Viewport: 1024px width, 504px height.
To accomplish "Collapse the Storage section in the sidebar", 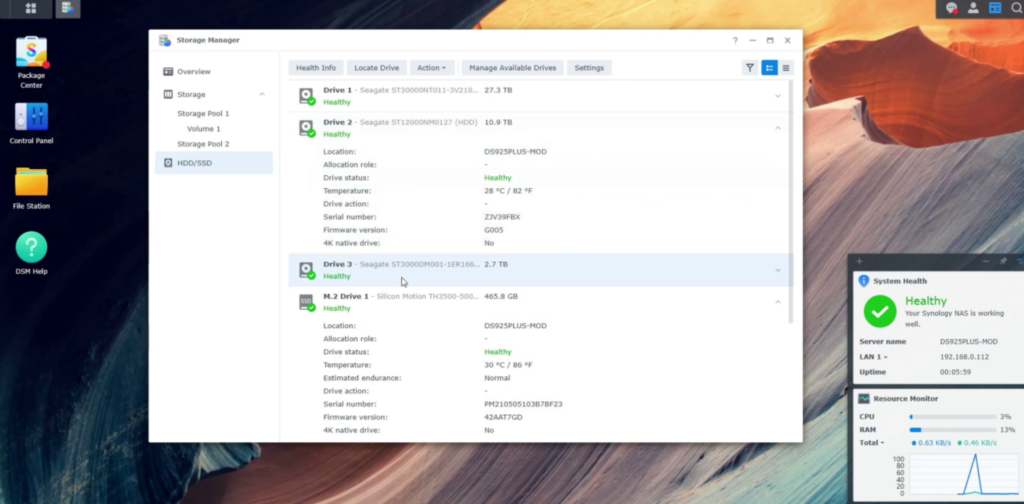I will (262, 94).
